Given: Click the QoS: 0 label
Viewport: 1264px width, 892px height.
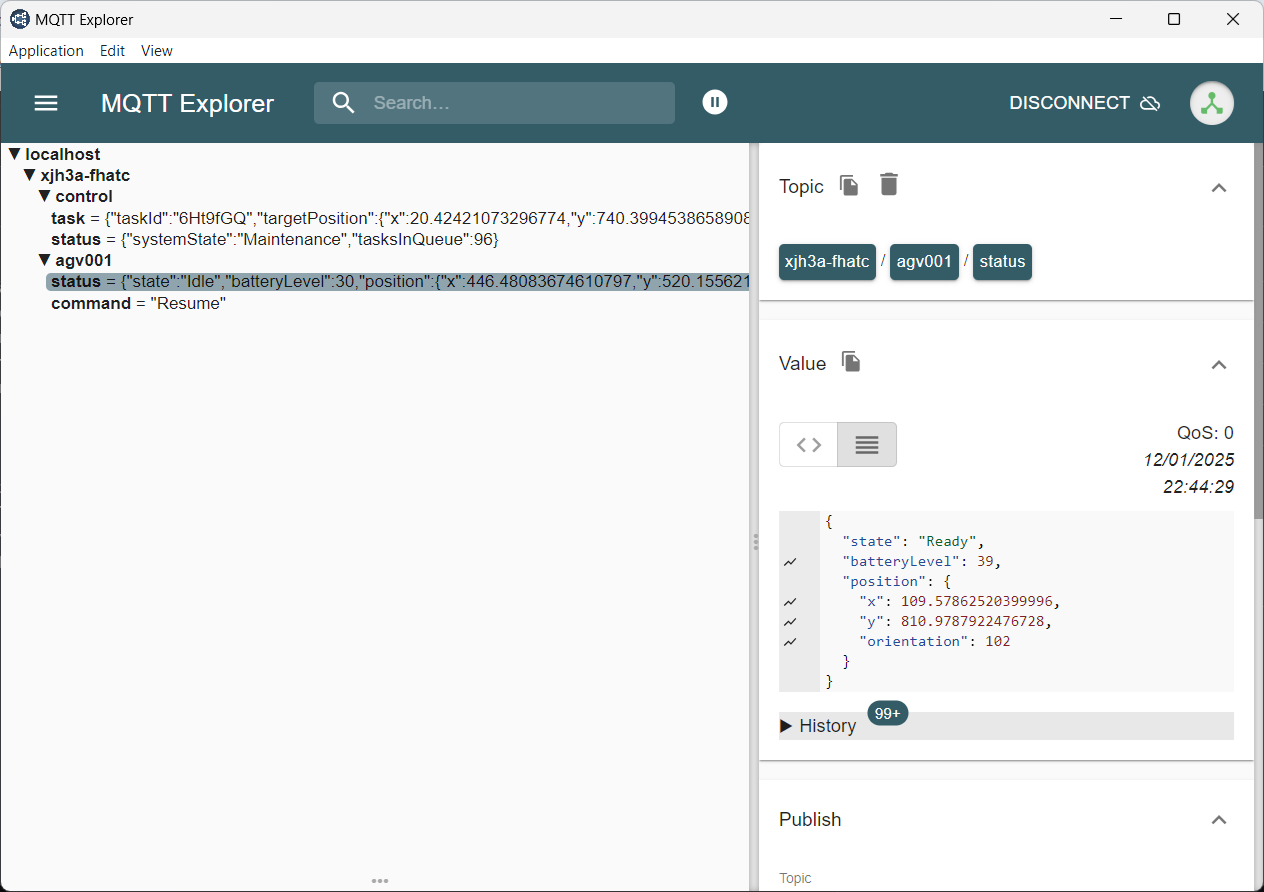Looking at the screenshot, I should (x=1205, y=433).
